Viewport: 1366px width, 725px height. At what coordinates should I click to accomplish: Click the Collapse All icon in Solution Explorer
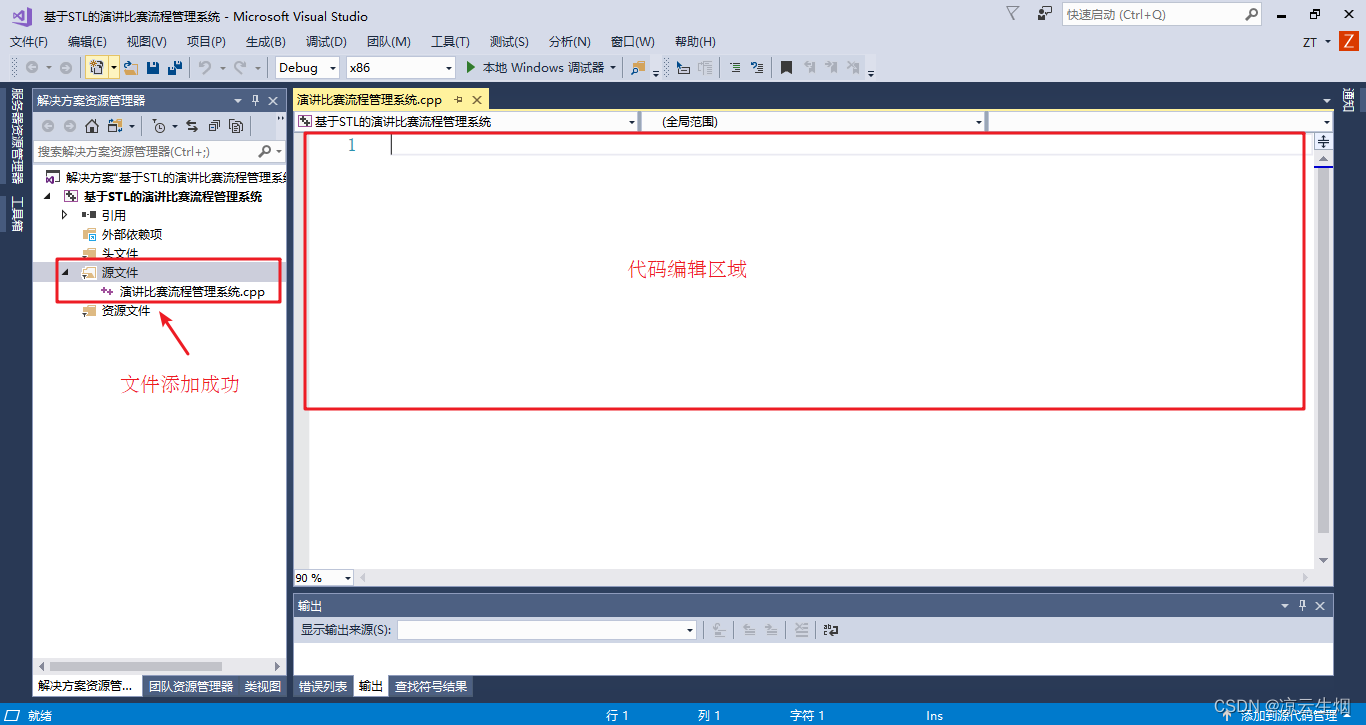[x=215, y=126]
